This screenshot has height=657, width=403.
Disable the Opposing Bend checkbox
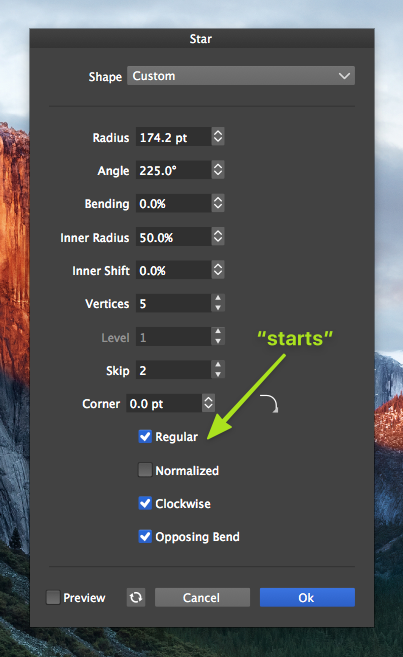(x=145, y=536)
